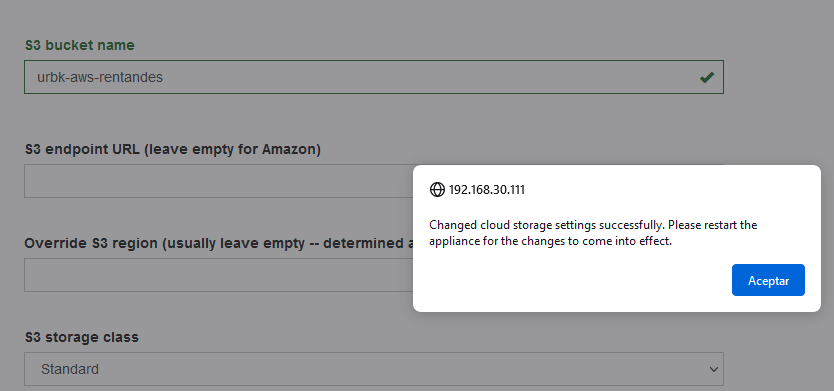The image size is (834, 391).
Task: Click the "S3 storage class" label
Action: click(82, 337)
